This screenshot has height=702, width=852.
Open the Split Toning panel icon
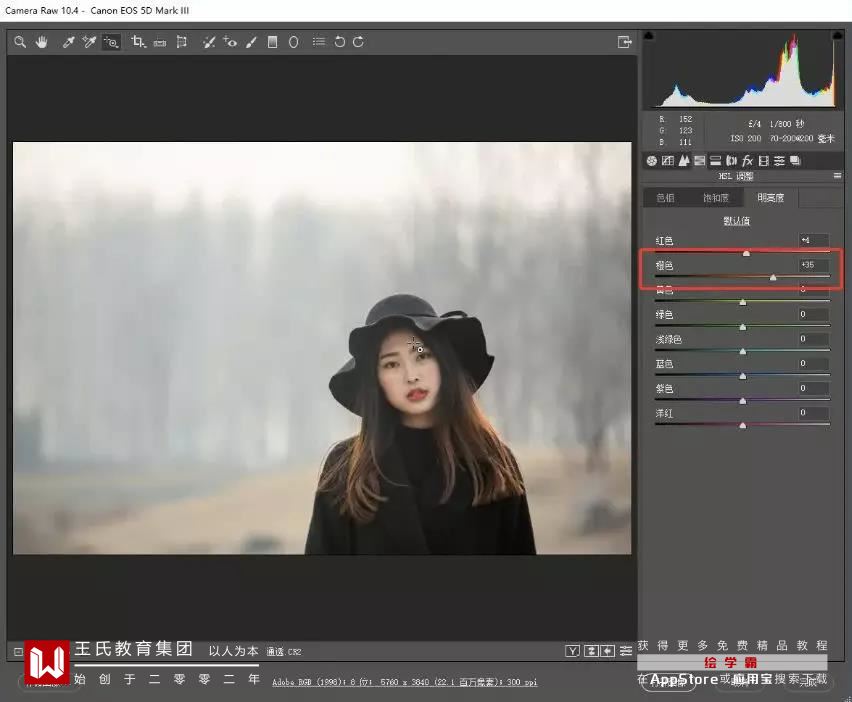point(716,161)
